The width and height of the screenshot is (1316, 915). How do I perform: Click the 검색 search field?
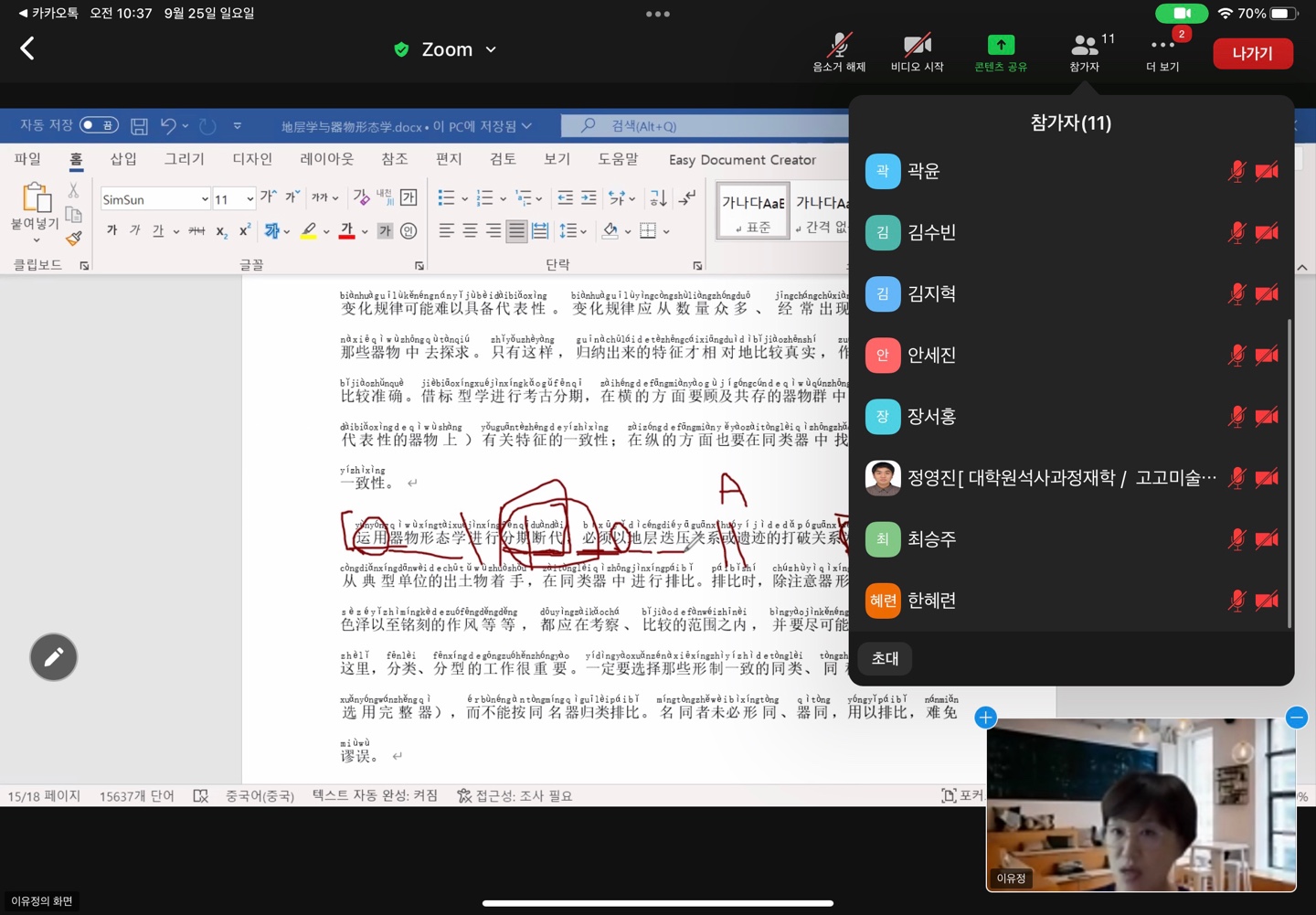tap(704, 126)
